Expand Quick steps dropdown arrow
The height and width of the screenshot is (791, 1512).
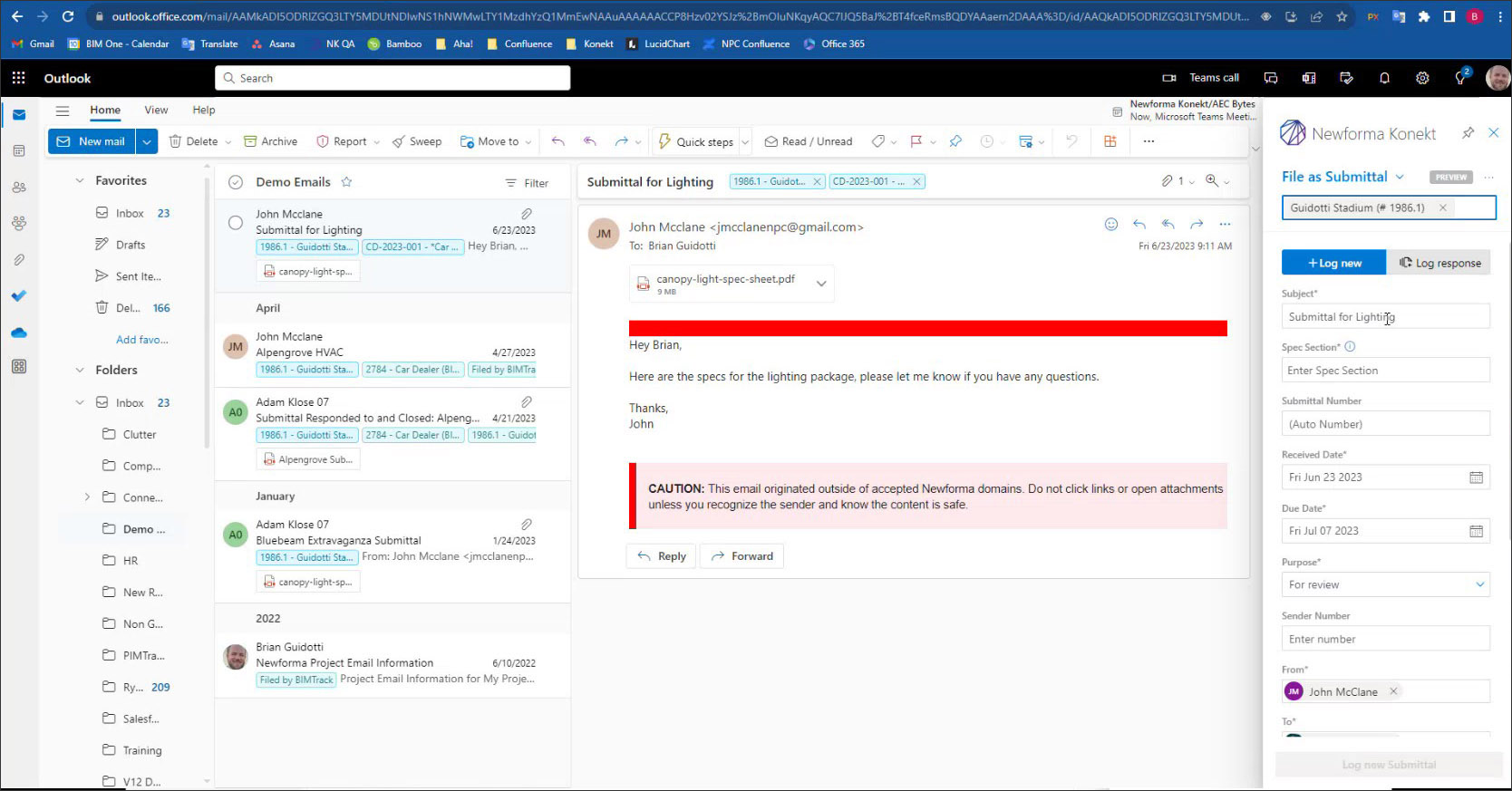click(x=745, y=142)
